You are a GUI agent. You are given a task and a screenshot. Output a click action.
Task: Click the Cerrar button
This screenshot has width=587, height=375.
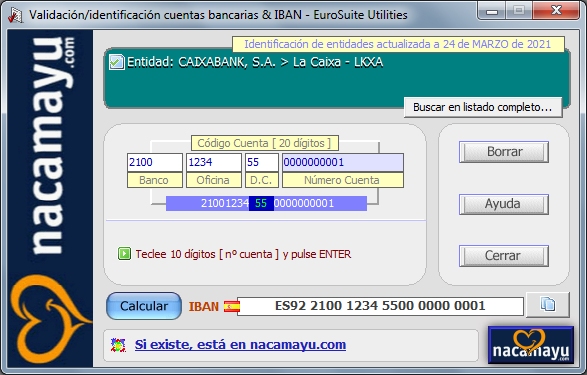tap(504, 256)
